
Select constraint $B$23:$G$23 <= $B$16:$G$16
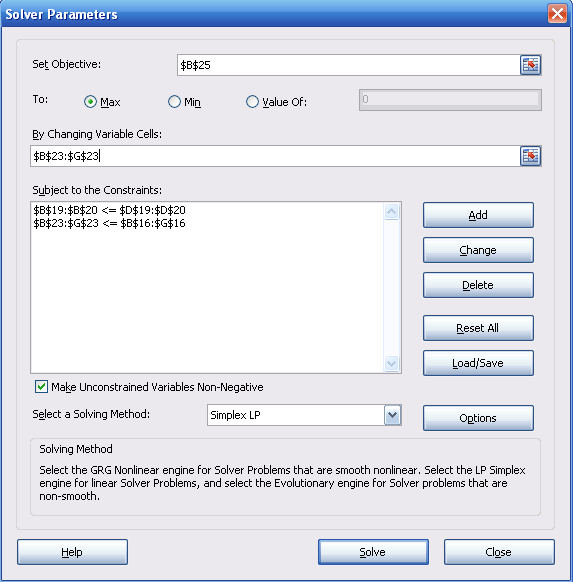coord(109,223)
